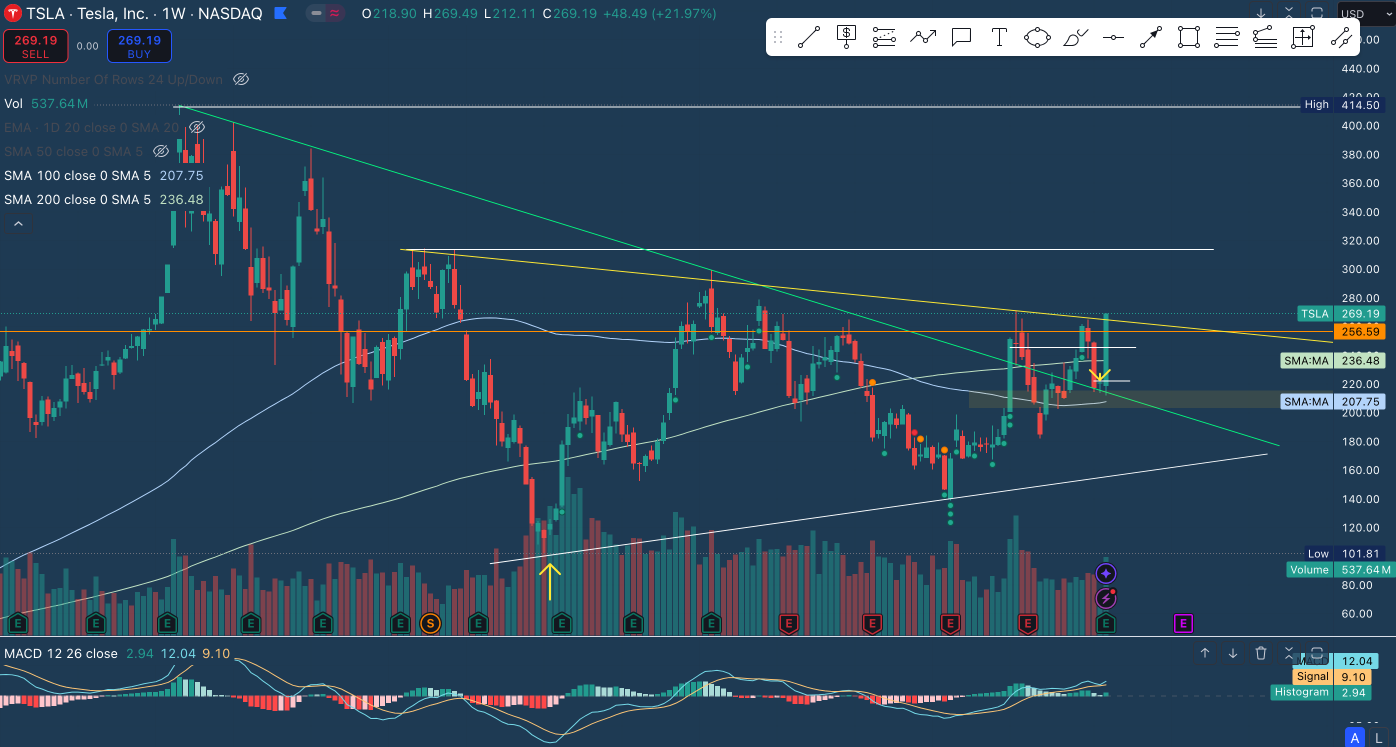Select the boxed measure arrows tool
This screenshot has width=1396, height=747.
[1302, 38]
